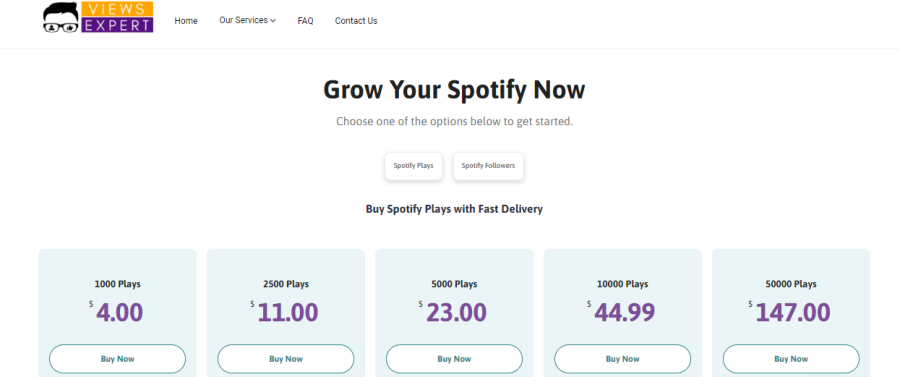Image resolution: width=900 pixels, height=377 pixels.
Task: Click the $23.00 price on 5000 Plays
Action: pos(452,312)
